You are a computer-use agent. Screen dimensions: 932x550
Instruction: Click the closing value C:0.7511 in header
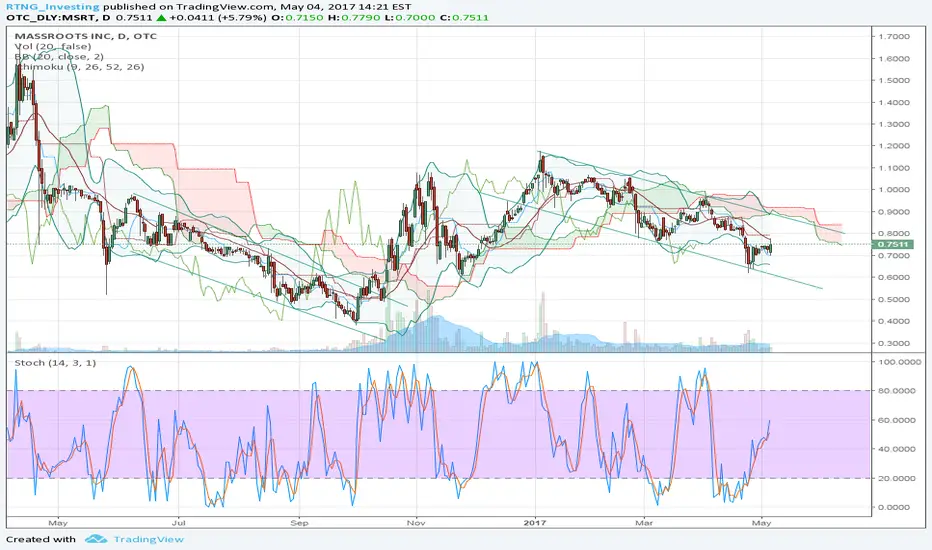pyautogui.click(x=464, y=18)
